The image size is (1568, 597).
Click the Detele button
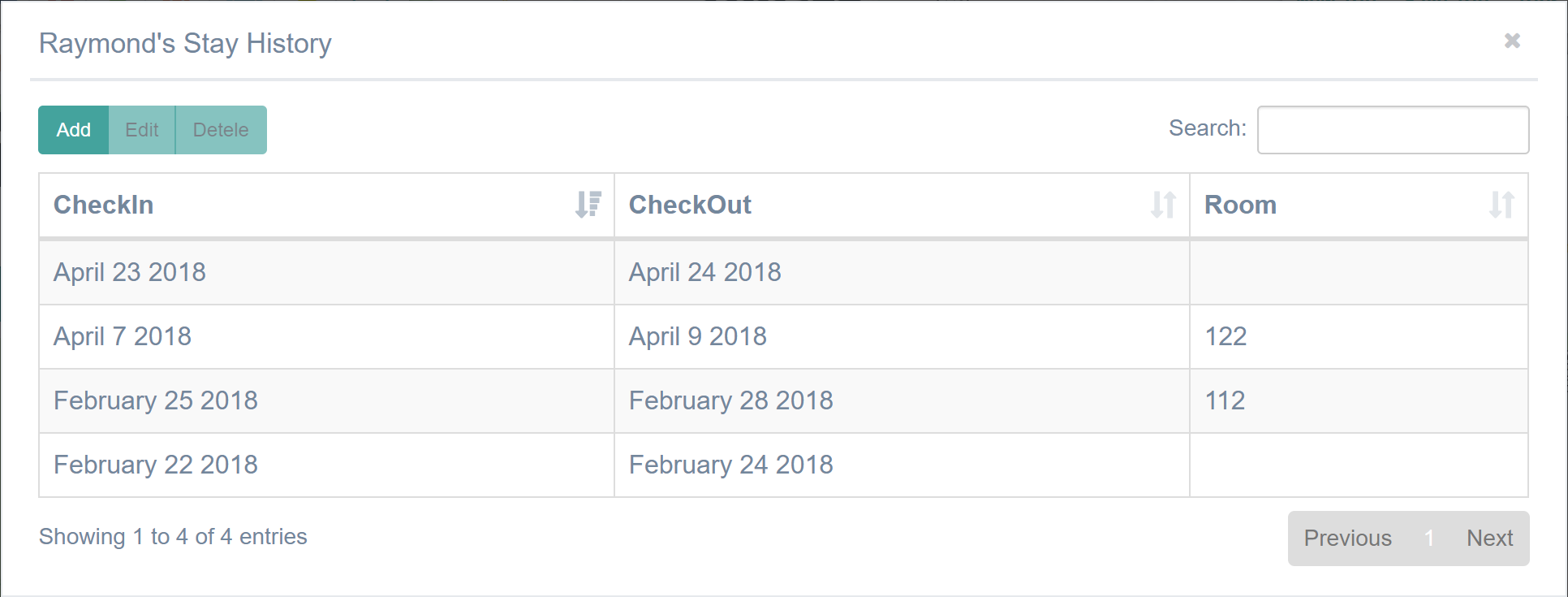click(x=221, y=130)
